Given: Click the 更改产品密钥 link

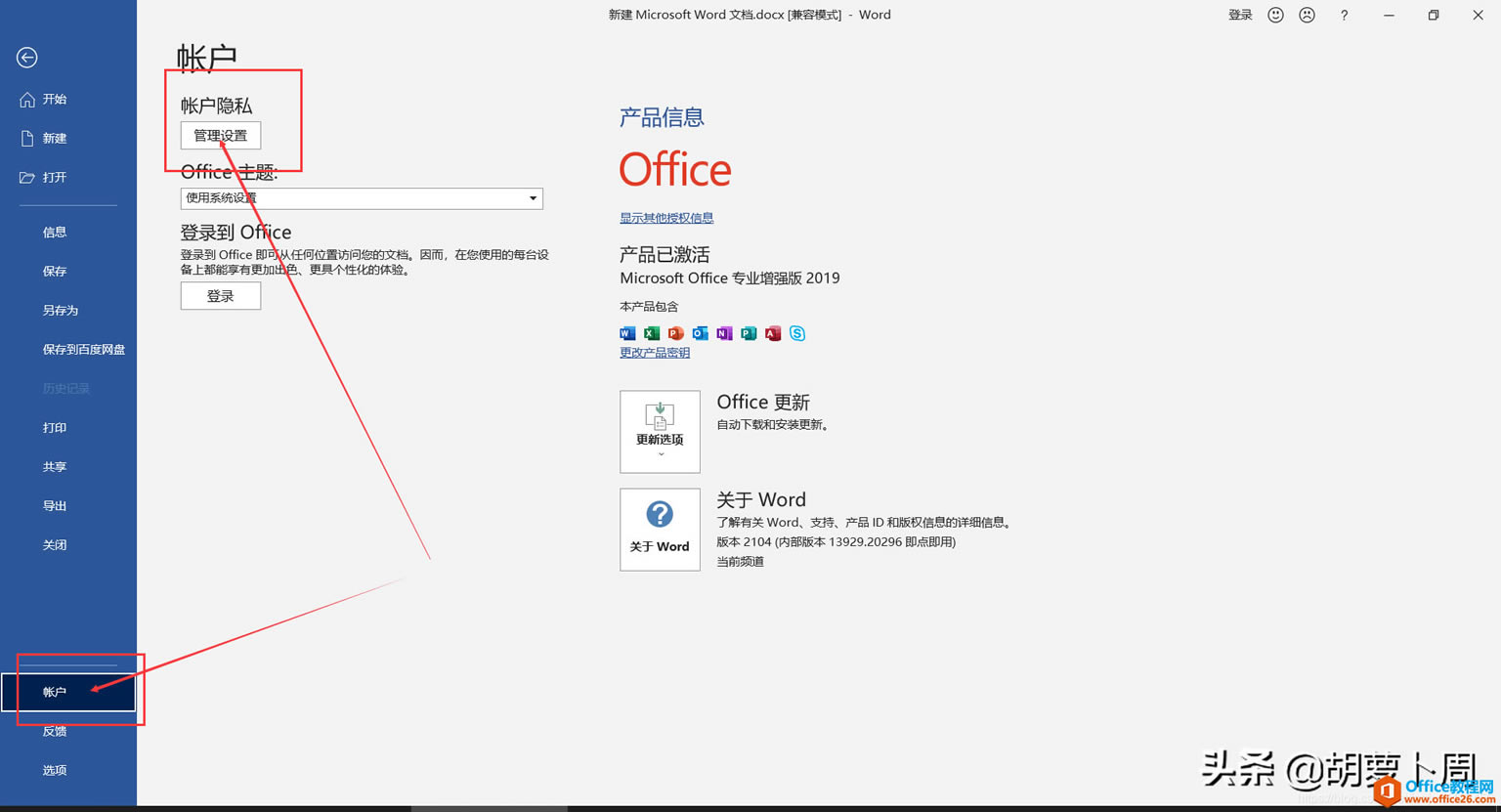Looking at the screenshot, I should [654, 352].
